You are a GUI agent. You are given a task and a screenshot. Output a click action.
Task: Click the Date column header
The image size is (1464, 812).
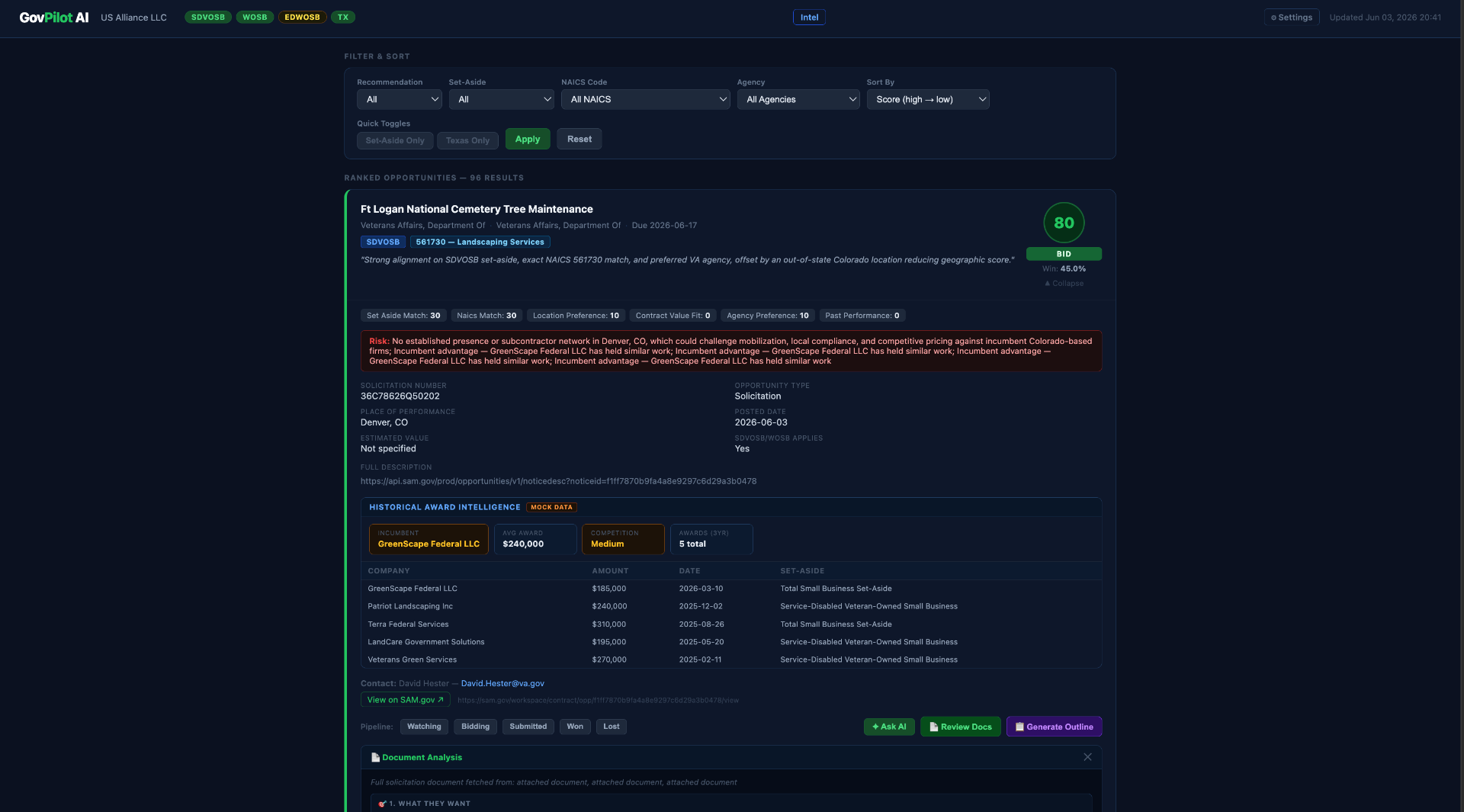(689, 571)
